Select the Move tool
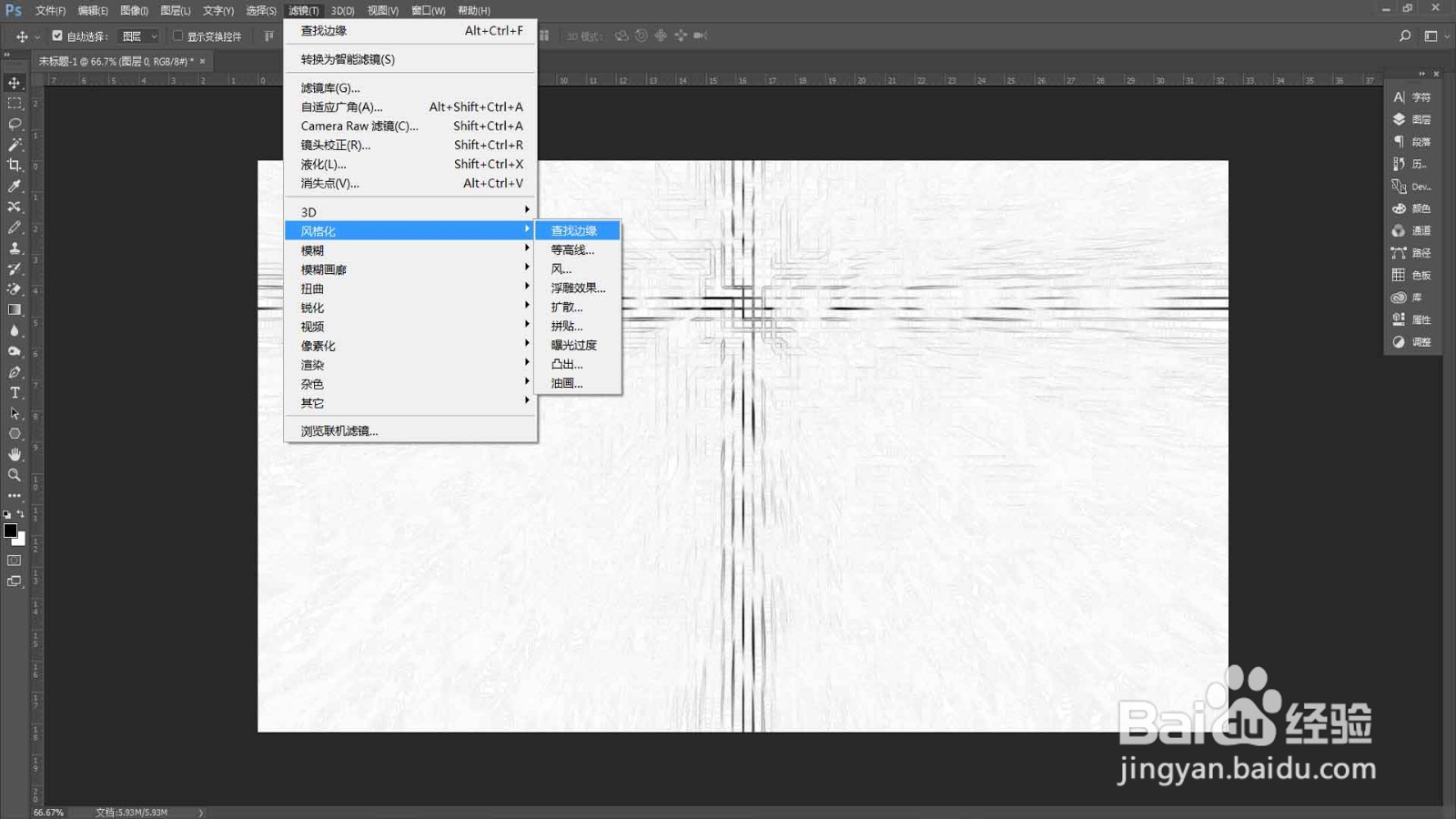The height and width of the screenshot is (819, 1456). pos(15,83)
